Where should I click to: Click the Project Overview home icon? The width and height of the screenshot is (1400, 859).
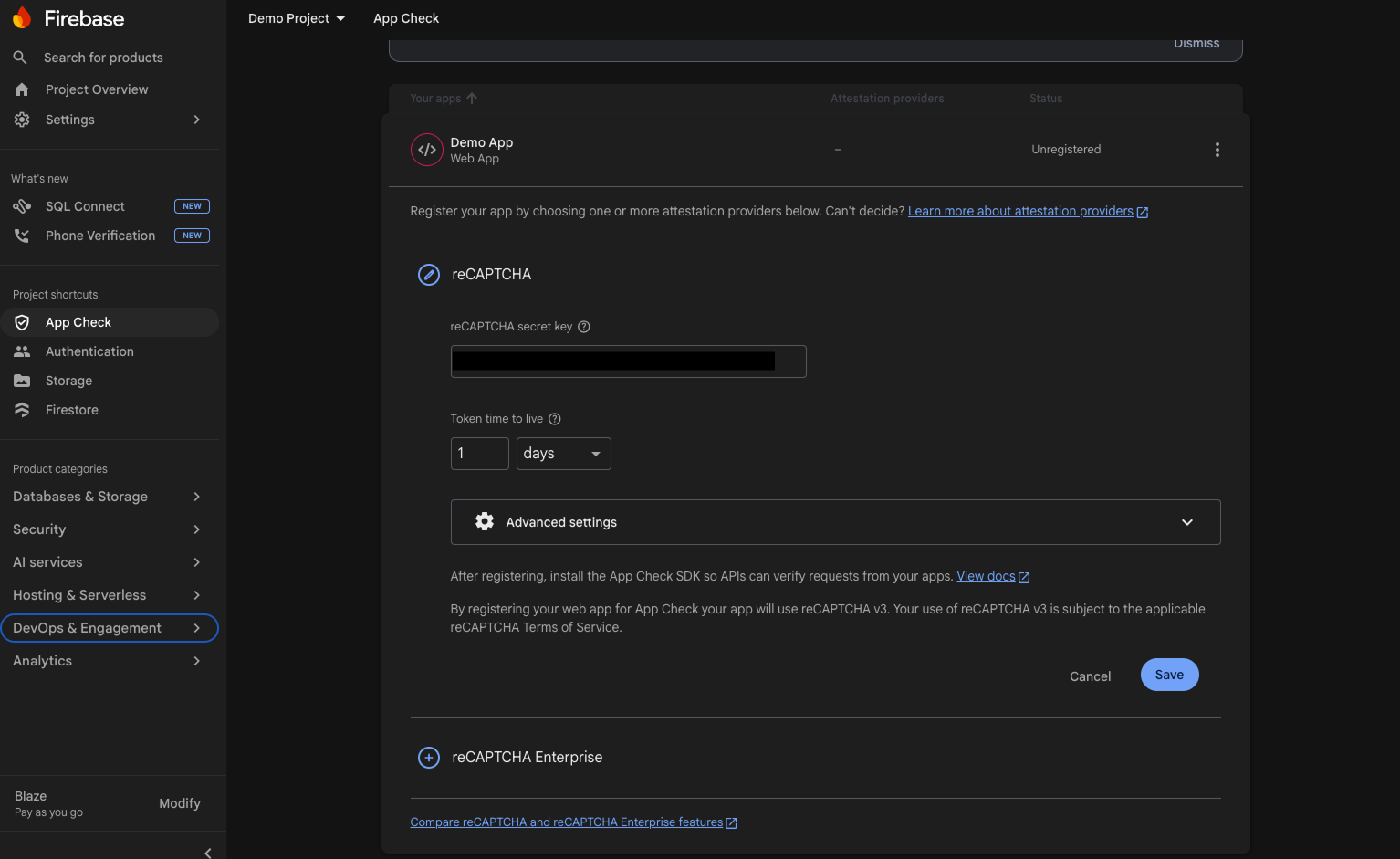point(22,89)
